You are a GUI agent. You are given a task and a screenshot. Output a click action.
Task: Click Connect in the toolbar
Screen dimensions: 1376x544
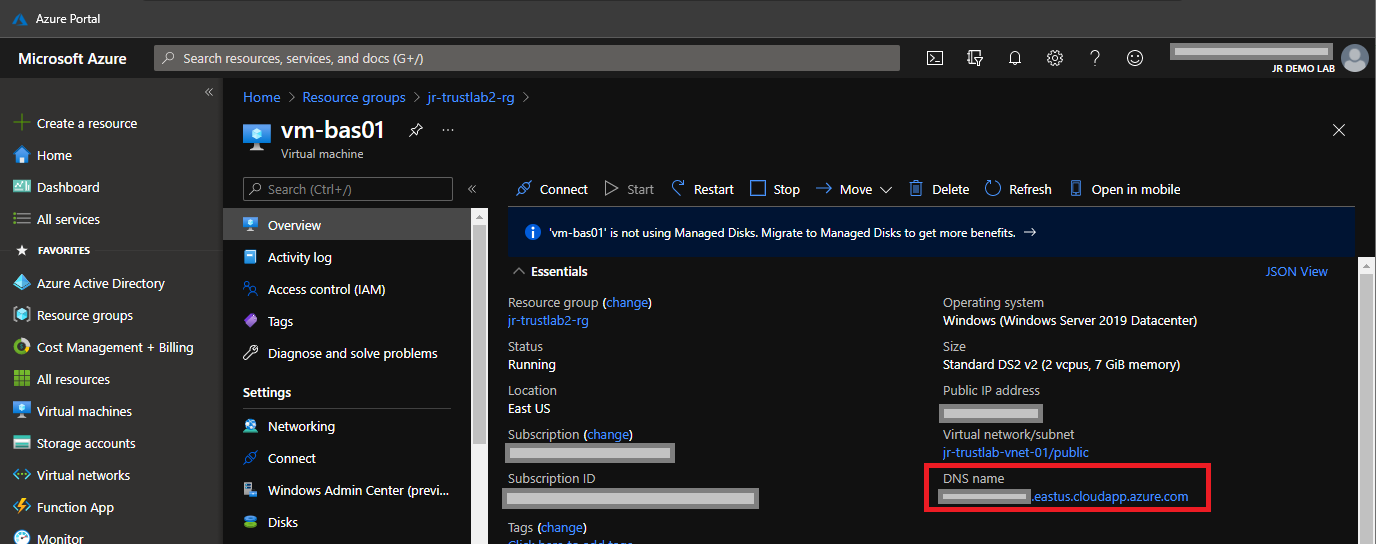click(x=552, y=189)
